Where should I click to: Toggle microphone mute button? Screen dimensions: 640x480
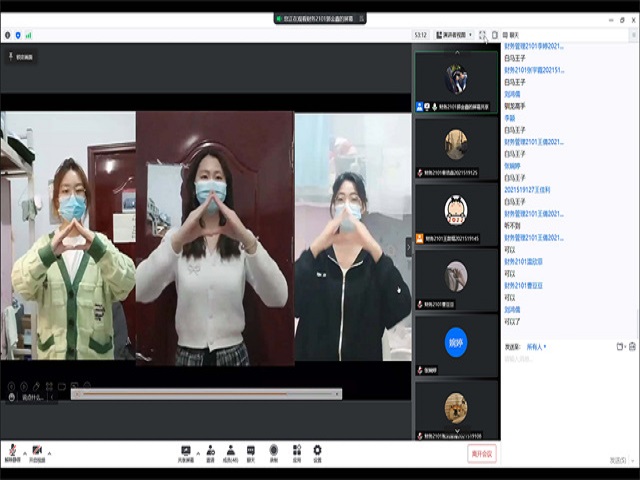pos(12,453)
